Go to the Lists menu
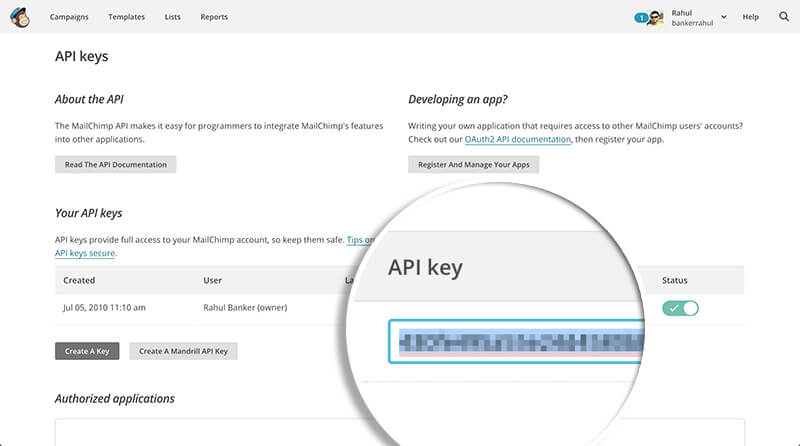 (x=172, y=17)
